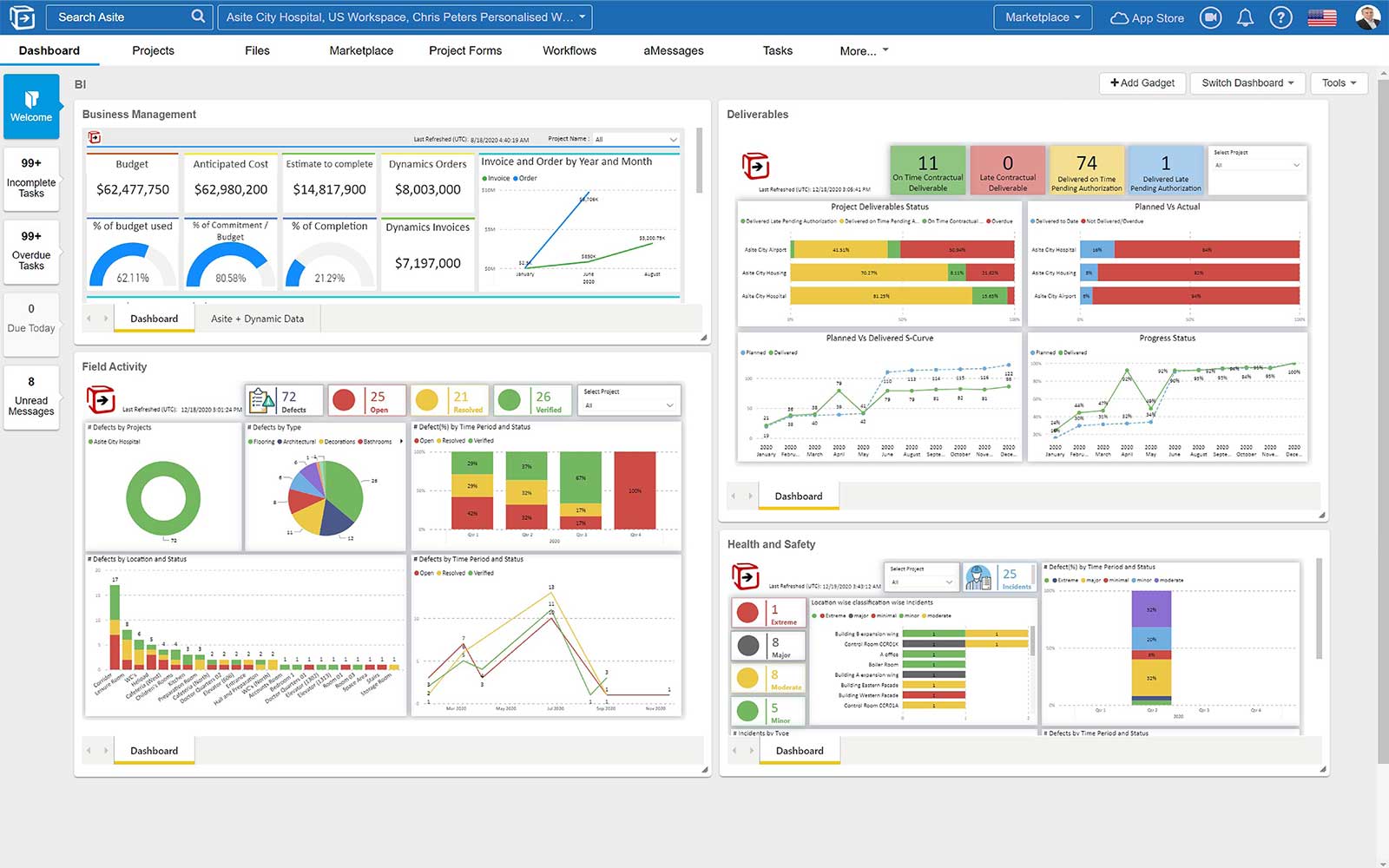The height and width of the screenshot is (868, 1389).
Task: Click the Add Gadget button
Action: pyautogui.click(x=1142, y=82)
